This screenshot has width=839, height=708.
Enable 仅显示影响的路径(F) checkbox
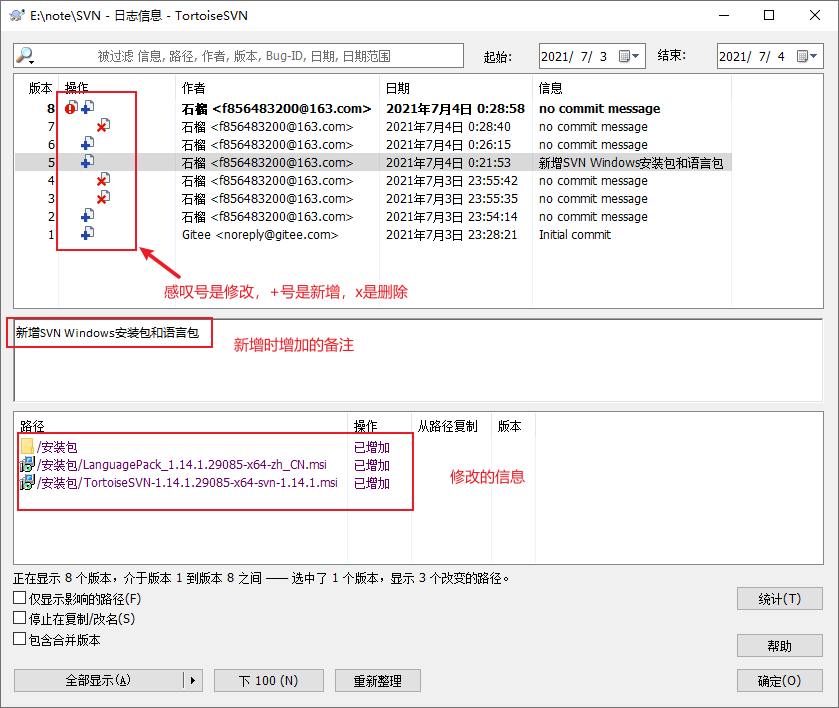pyautogui.click(x=20, y=598)
